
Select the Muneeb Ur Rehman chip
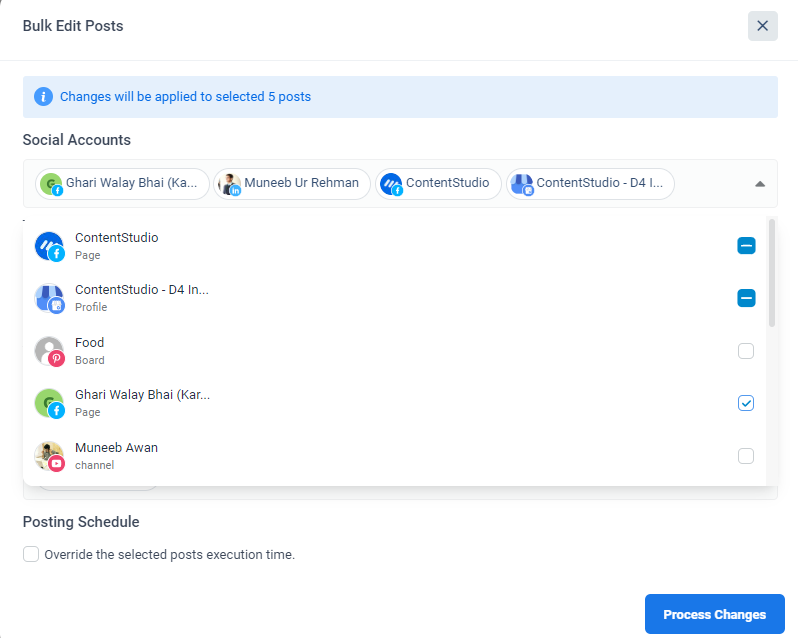tap(292, 184)
